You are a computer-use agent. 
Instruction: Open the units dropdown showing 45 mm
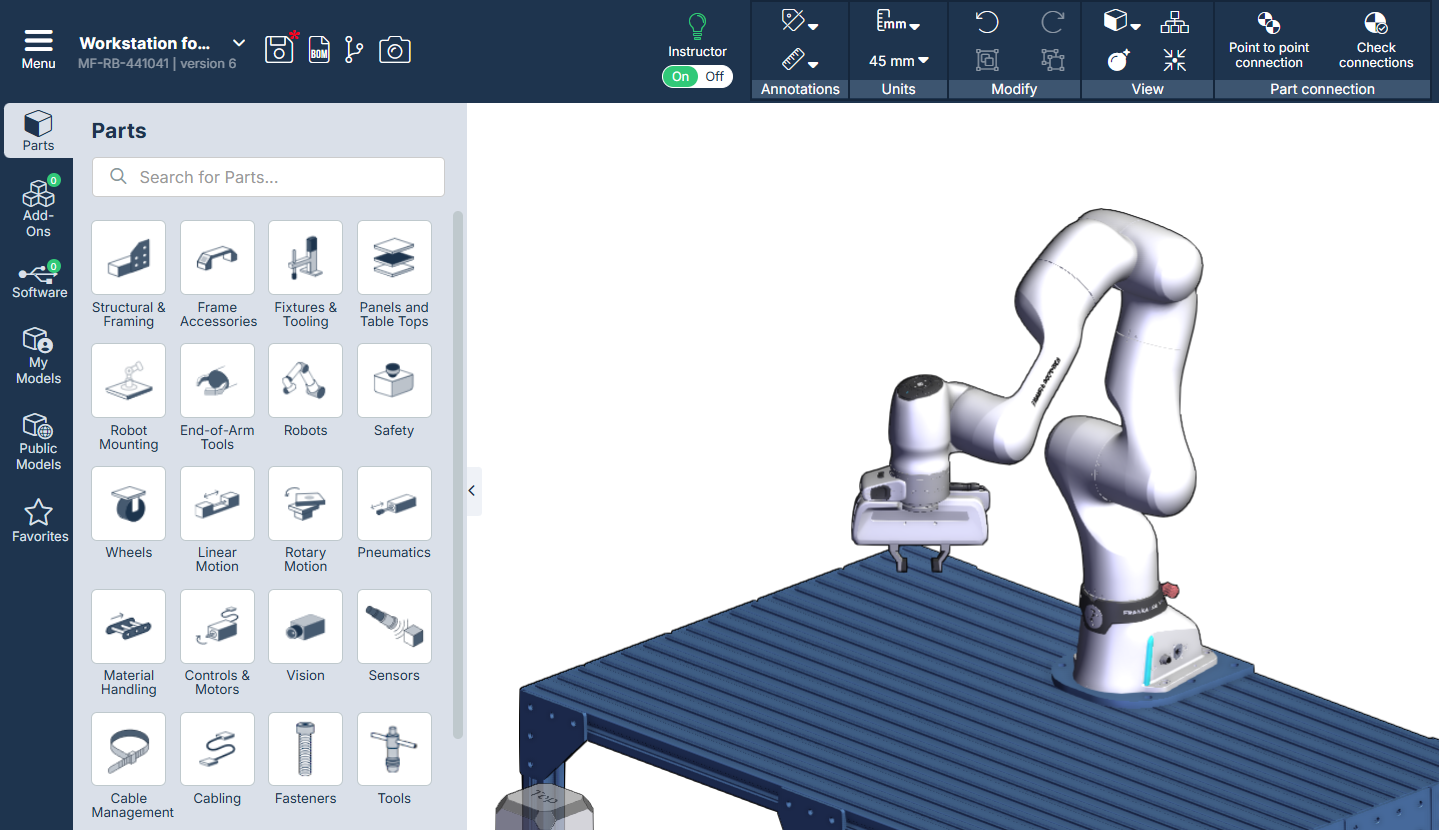897,60
